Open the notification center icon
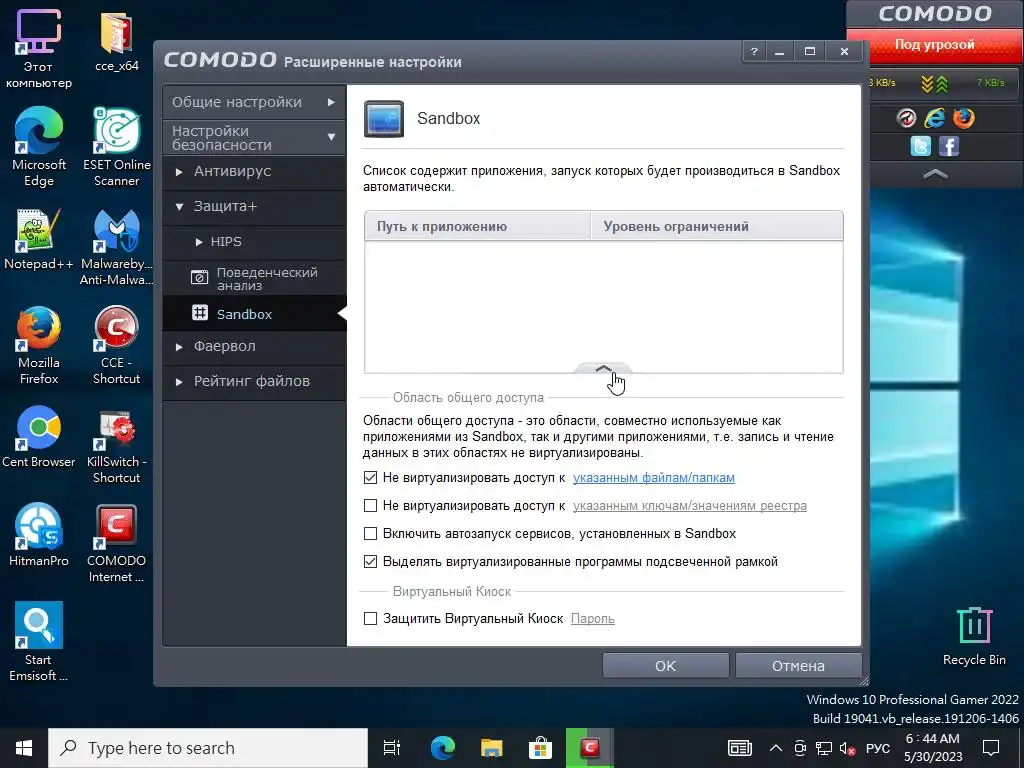This screenshot has height=768, width=1024. pos(991,748)
